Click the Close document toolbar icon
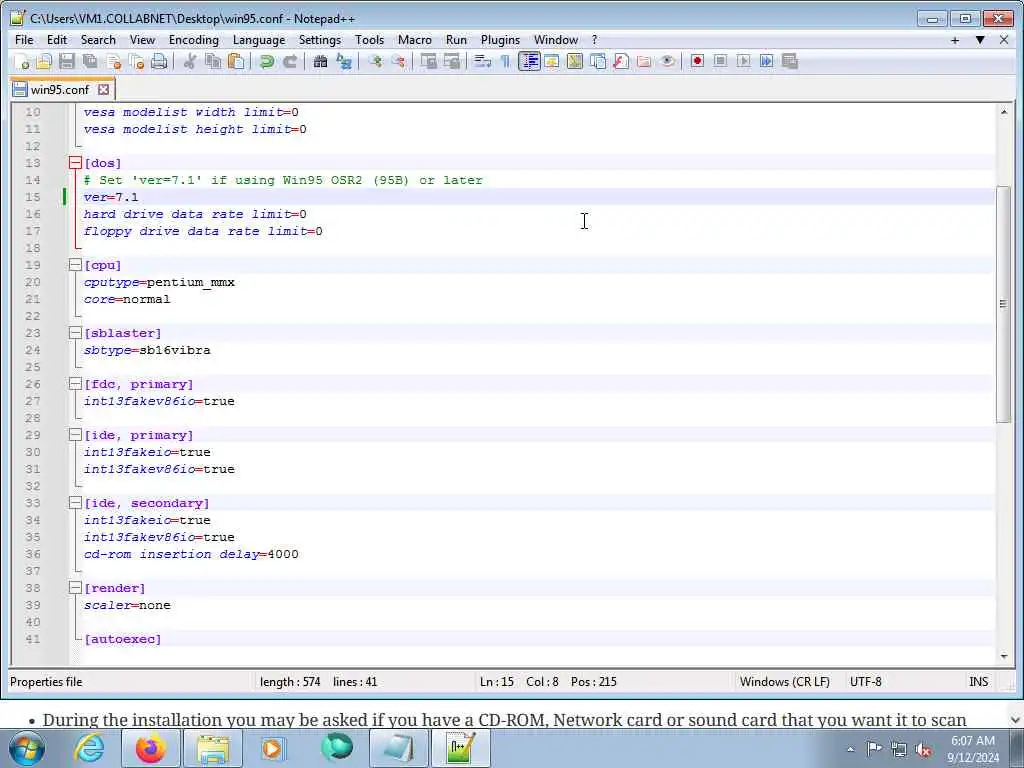This screenshot has height=768, width=1024. tap(114, 61)
